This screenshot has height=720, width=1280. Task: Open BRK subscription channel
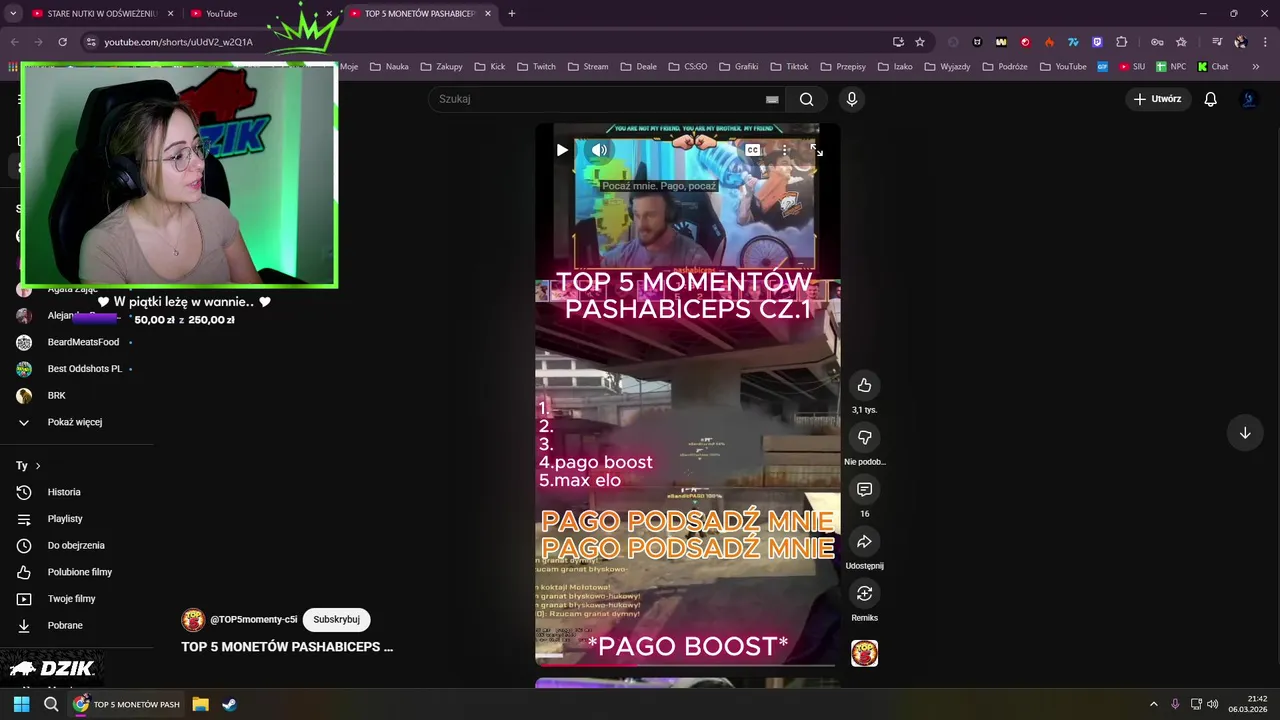point(56,395)
